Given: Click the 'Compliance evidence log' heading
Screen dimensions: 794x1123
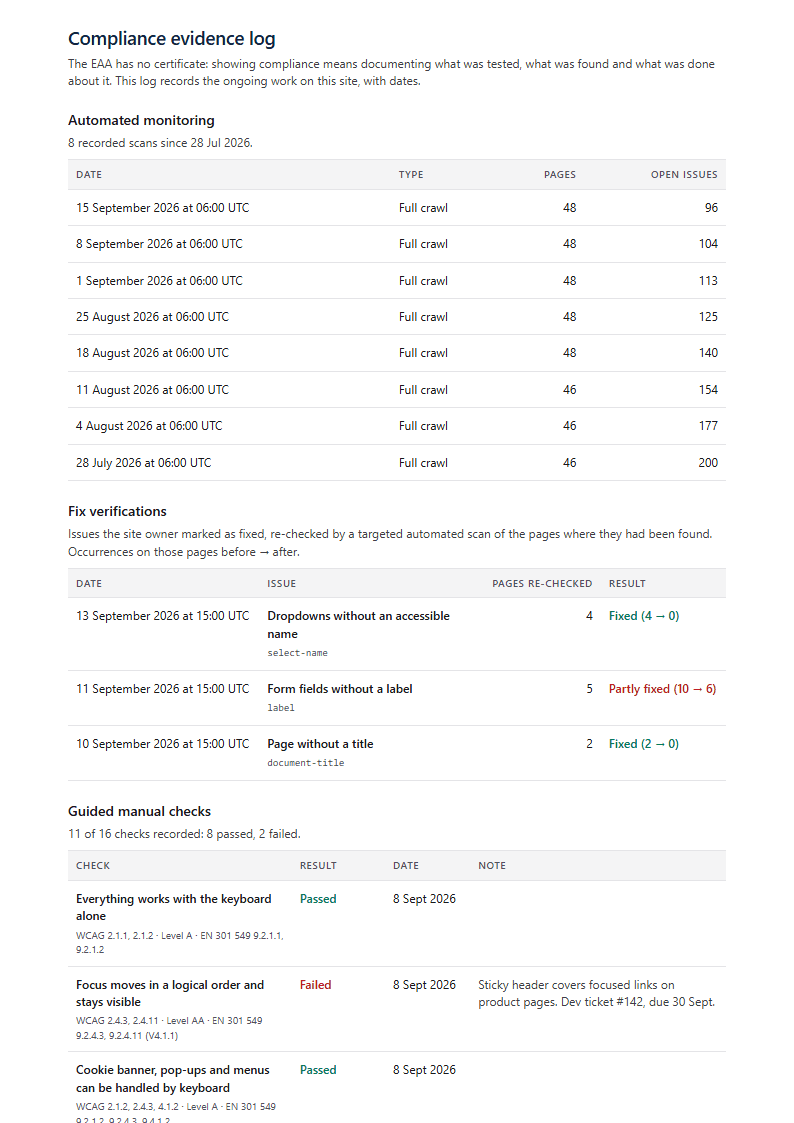Looking at the screenshot, I should coord(172,39).
